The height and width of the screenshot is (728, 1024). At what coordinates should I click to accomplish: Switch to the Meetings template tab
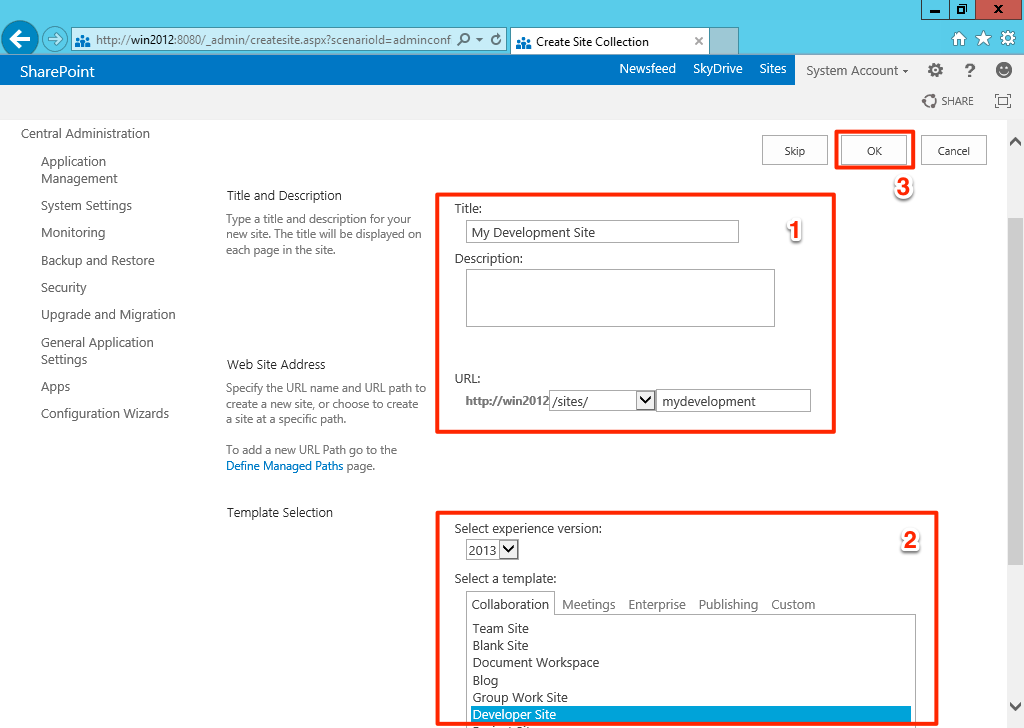click(x=588, y=604)
